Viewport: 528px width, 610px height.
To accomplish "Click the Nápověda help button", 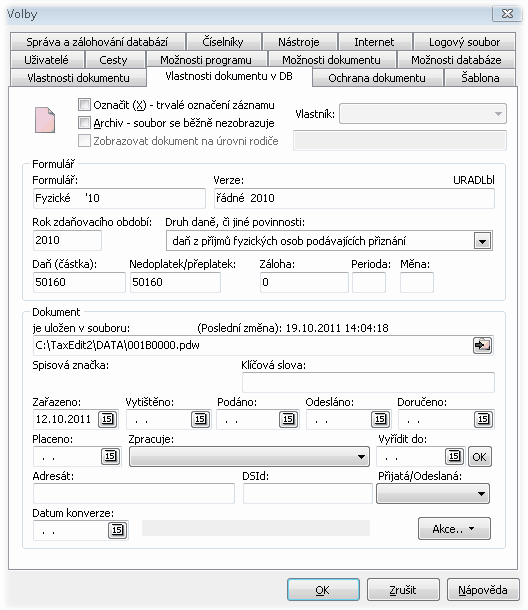I will (482, 590).
